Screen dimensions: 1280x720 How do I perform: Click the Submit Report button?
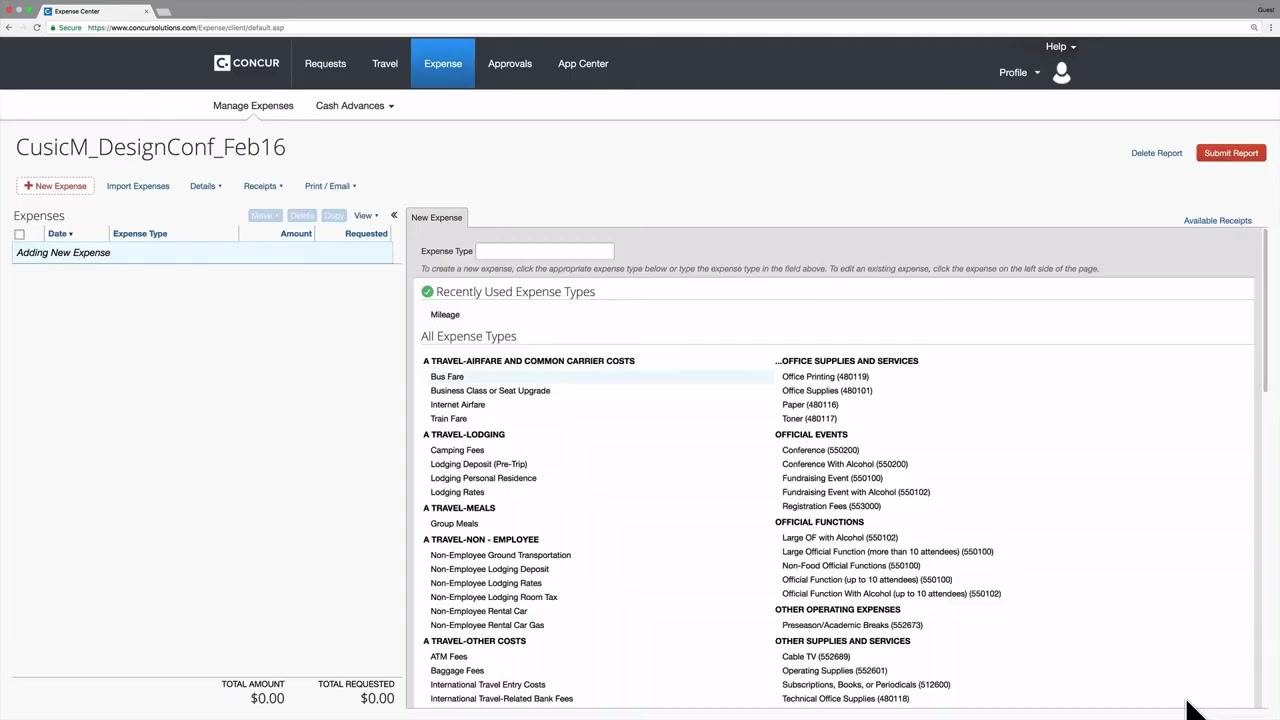(x=1231, y=153)
